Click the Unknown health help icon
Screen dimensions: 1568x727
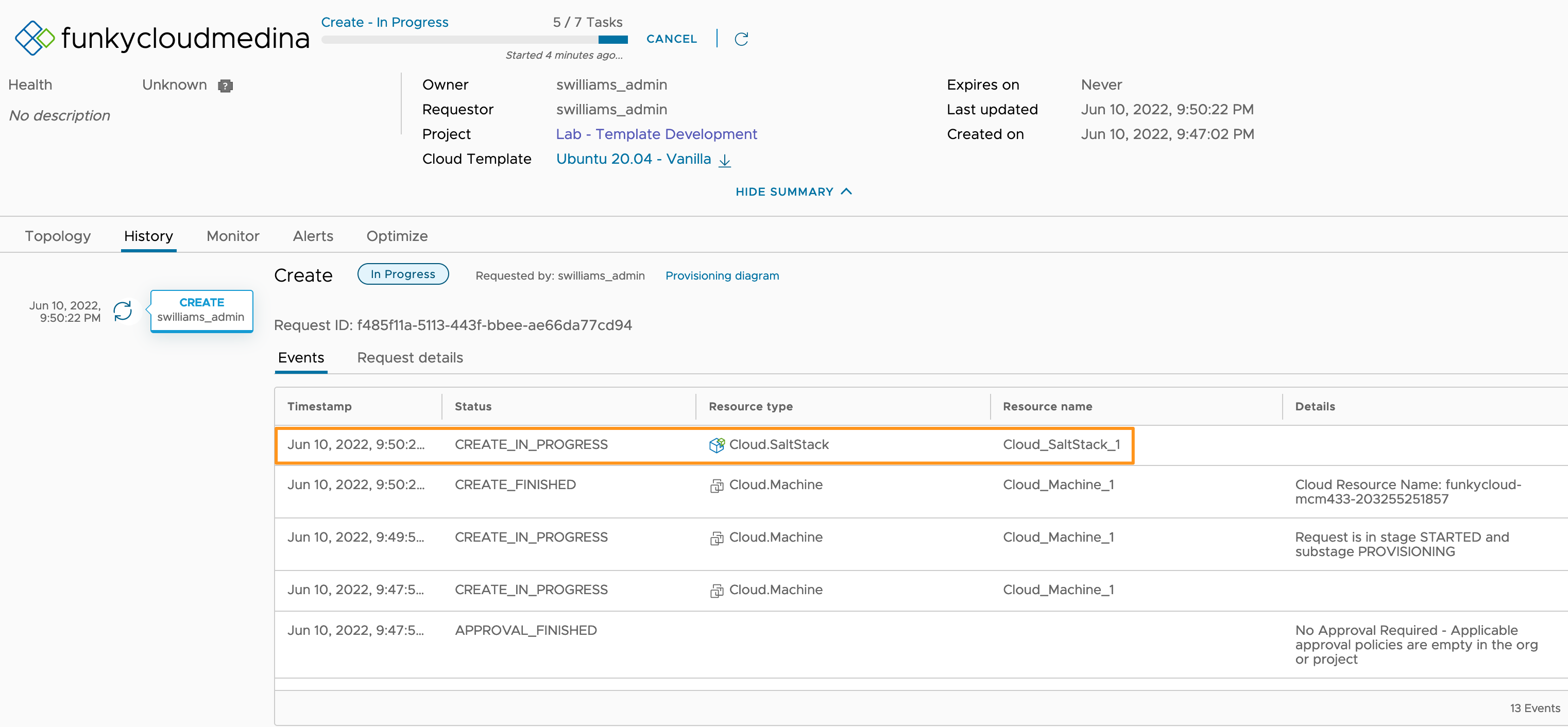click(x=225, y=86)
